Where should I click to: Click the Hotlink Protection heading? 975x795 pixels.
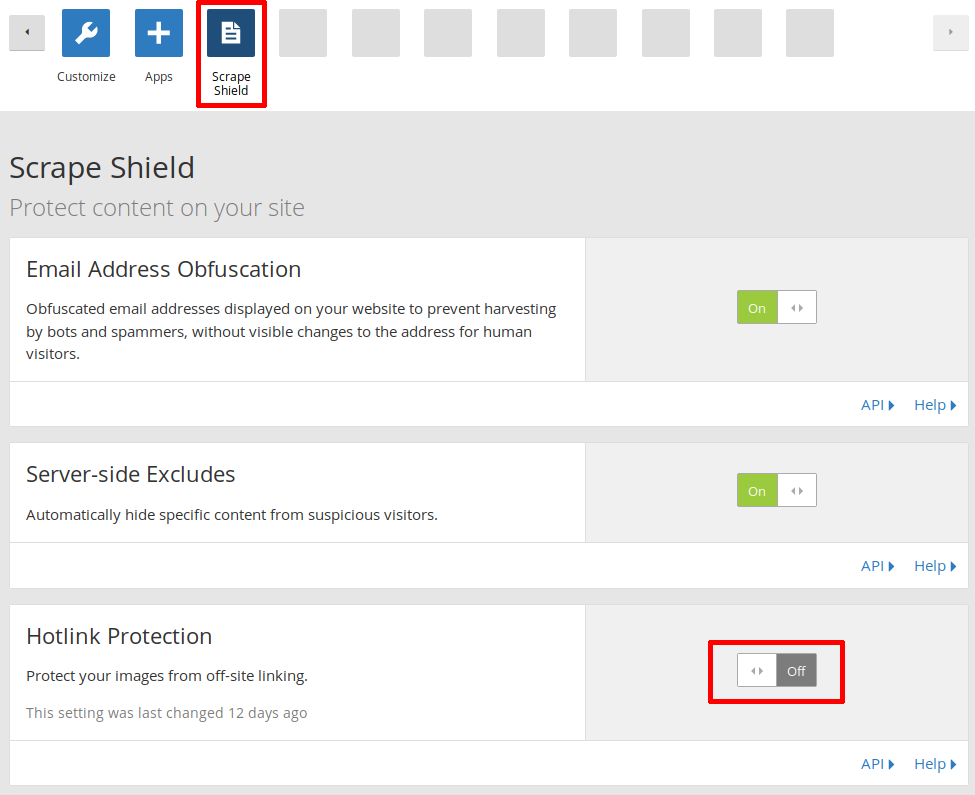[x=119, y=636]
